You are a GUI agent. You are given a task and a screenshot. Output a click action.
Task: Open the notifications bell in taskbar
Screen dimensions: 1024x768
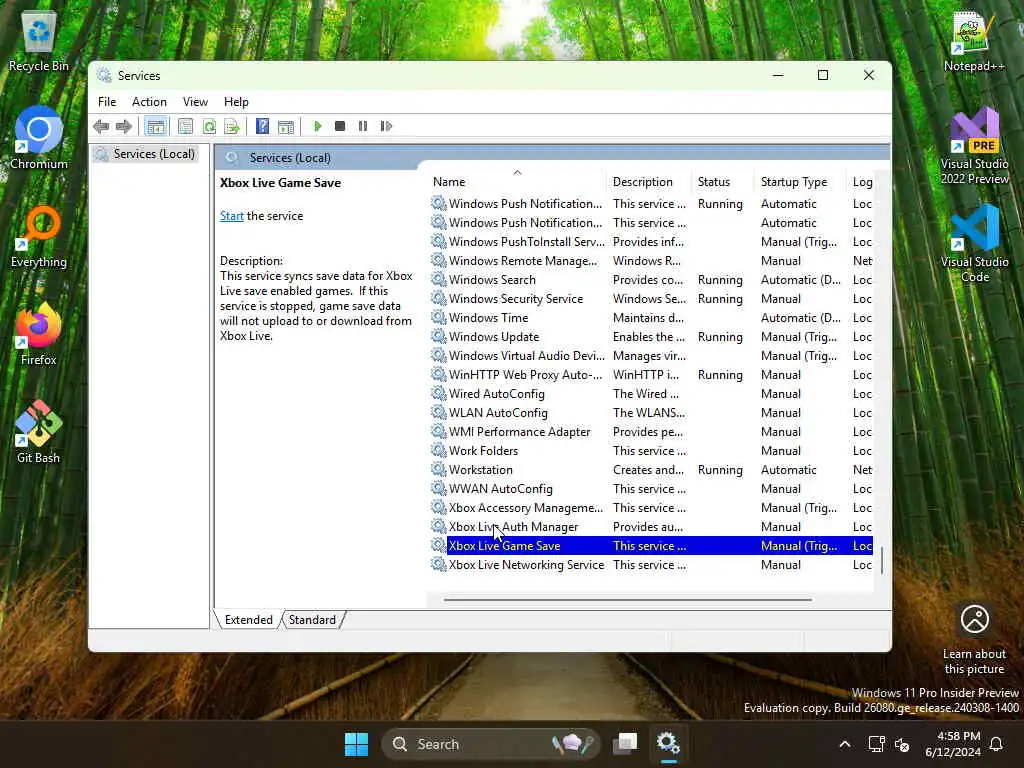[996, 744]
